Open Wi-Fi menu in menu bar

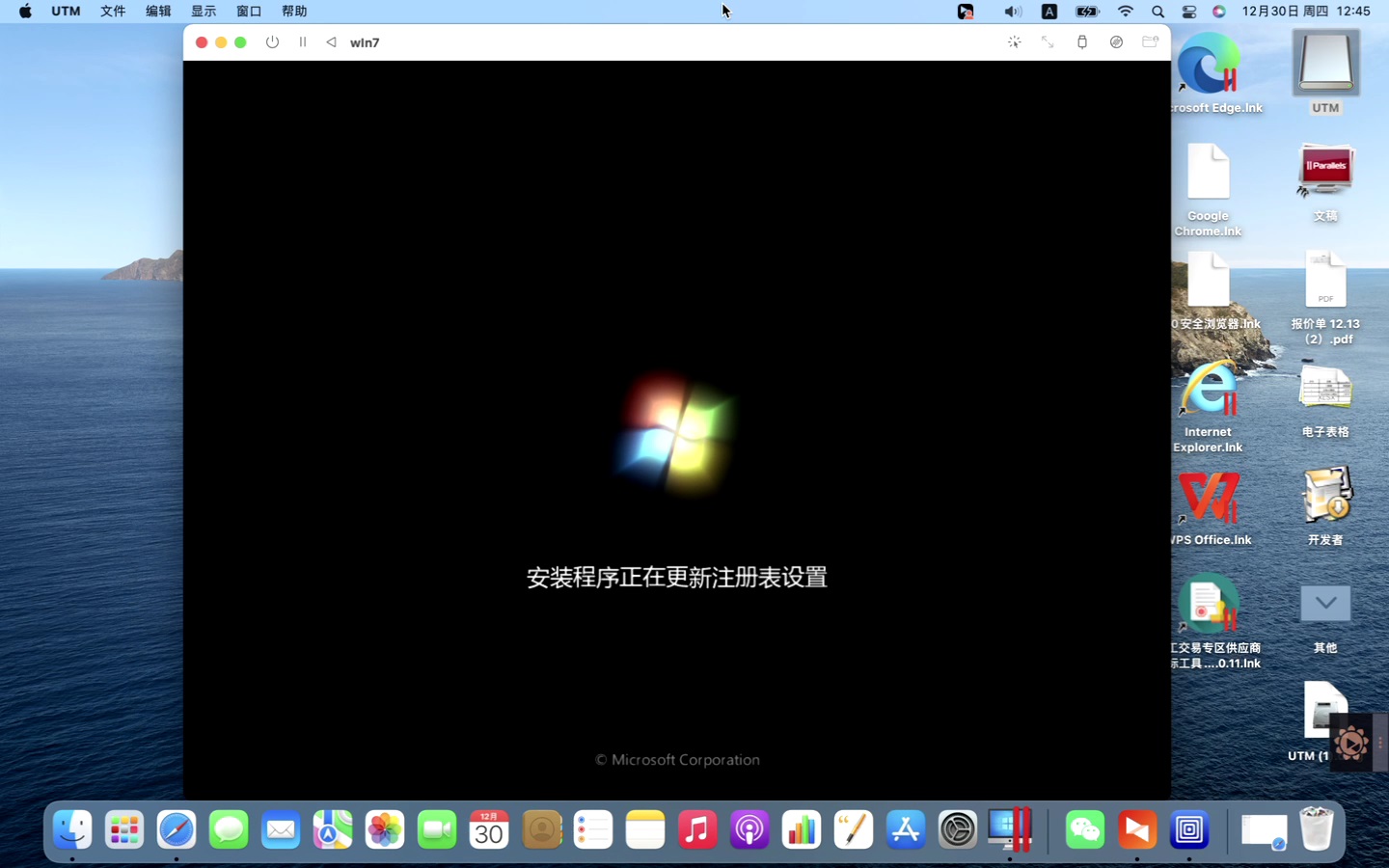click(1126, 12)
